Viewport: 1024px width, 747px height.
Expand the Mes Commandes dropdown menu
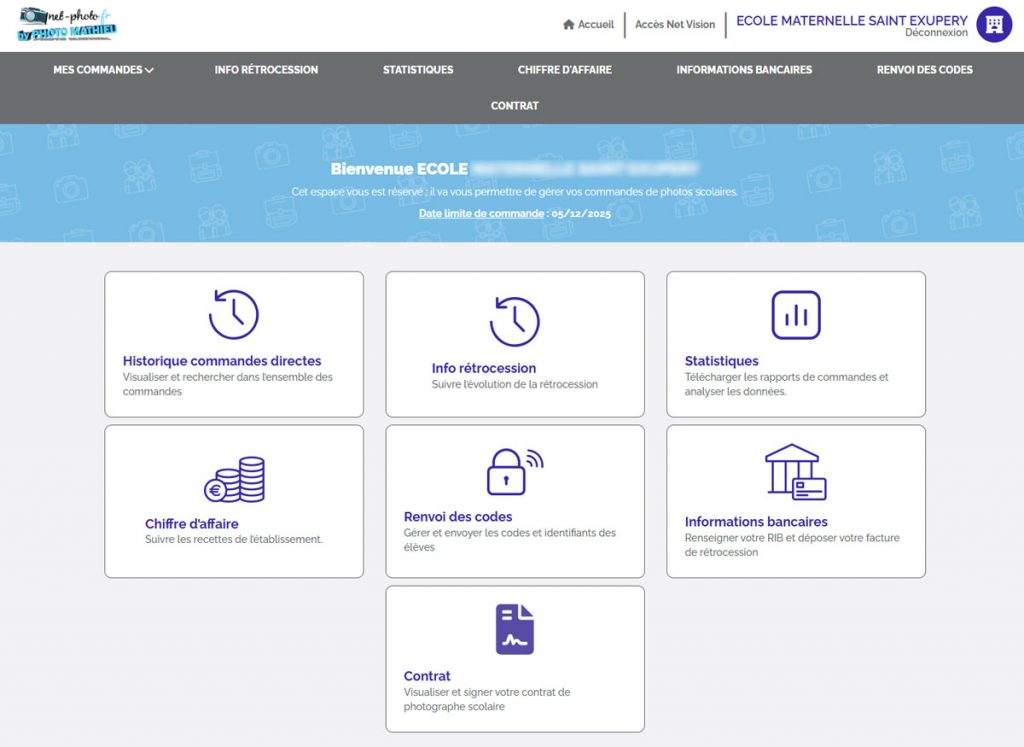(x=103, y=70)
